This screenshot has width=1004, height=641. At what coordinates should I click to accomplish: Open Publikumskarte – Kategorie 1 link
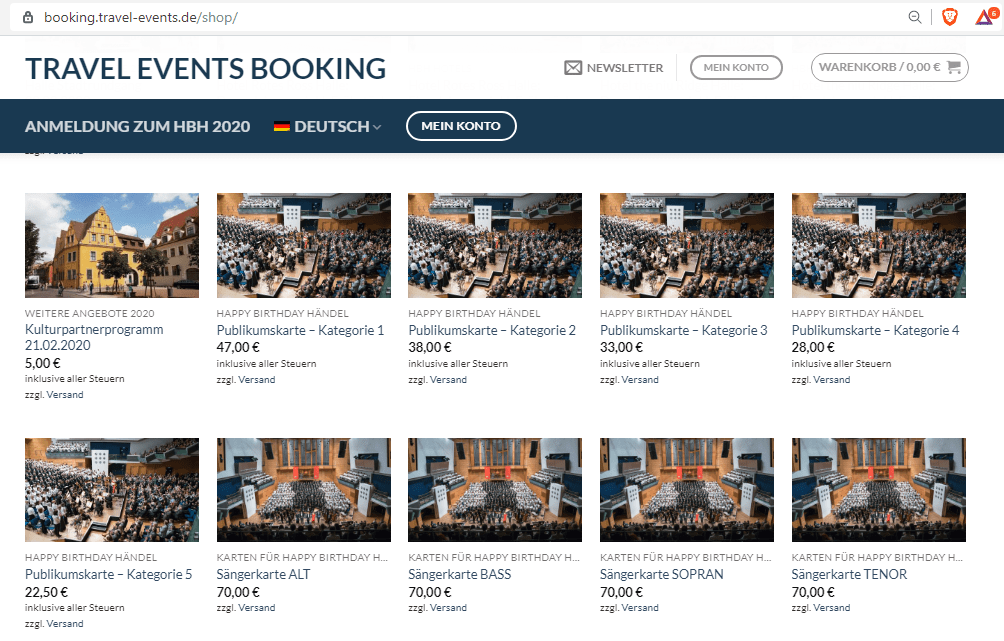pos(300,330)
